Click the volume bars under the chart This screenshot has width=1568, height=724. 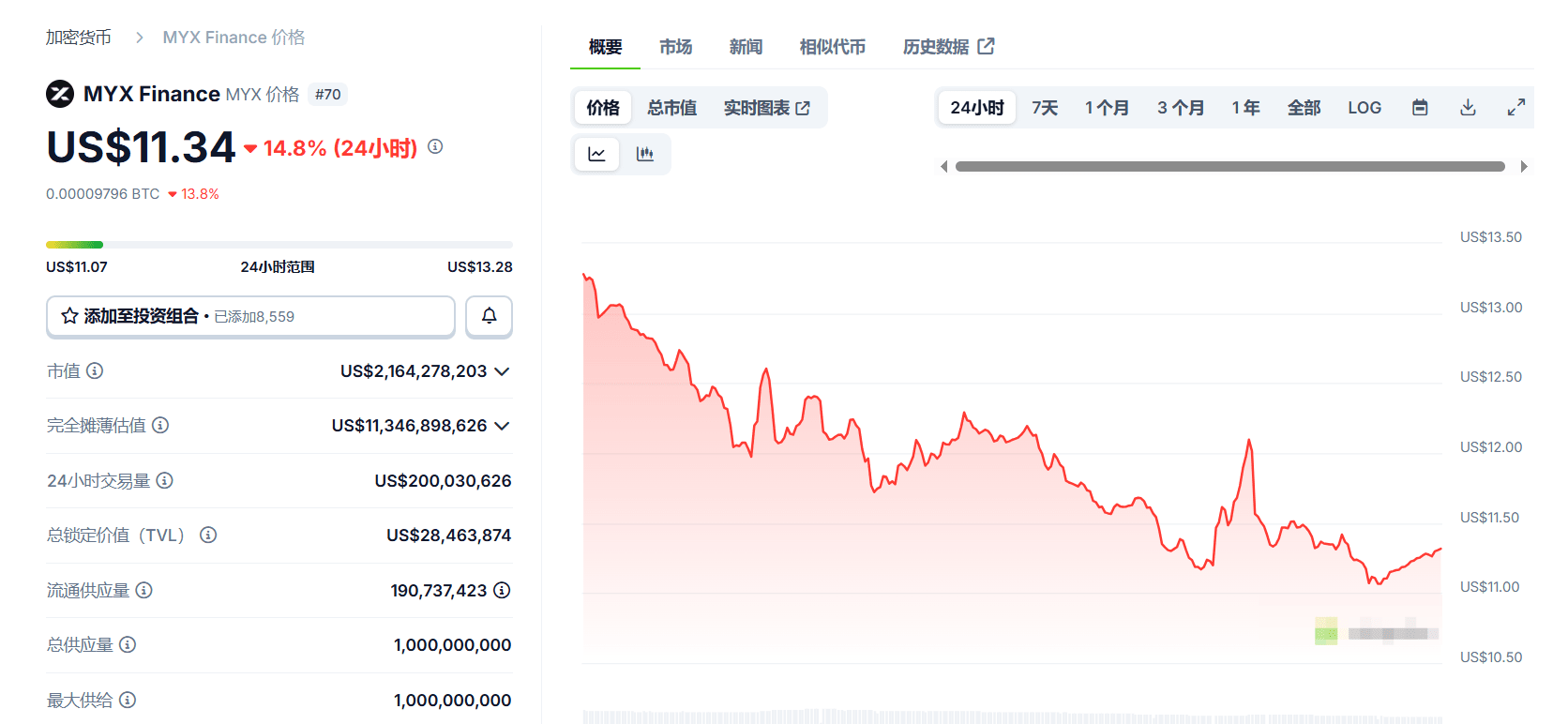pos(1012,716)
